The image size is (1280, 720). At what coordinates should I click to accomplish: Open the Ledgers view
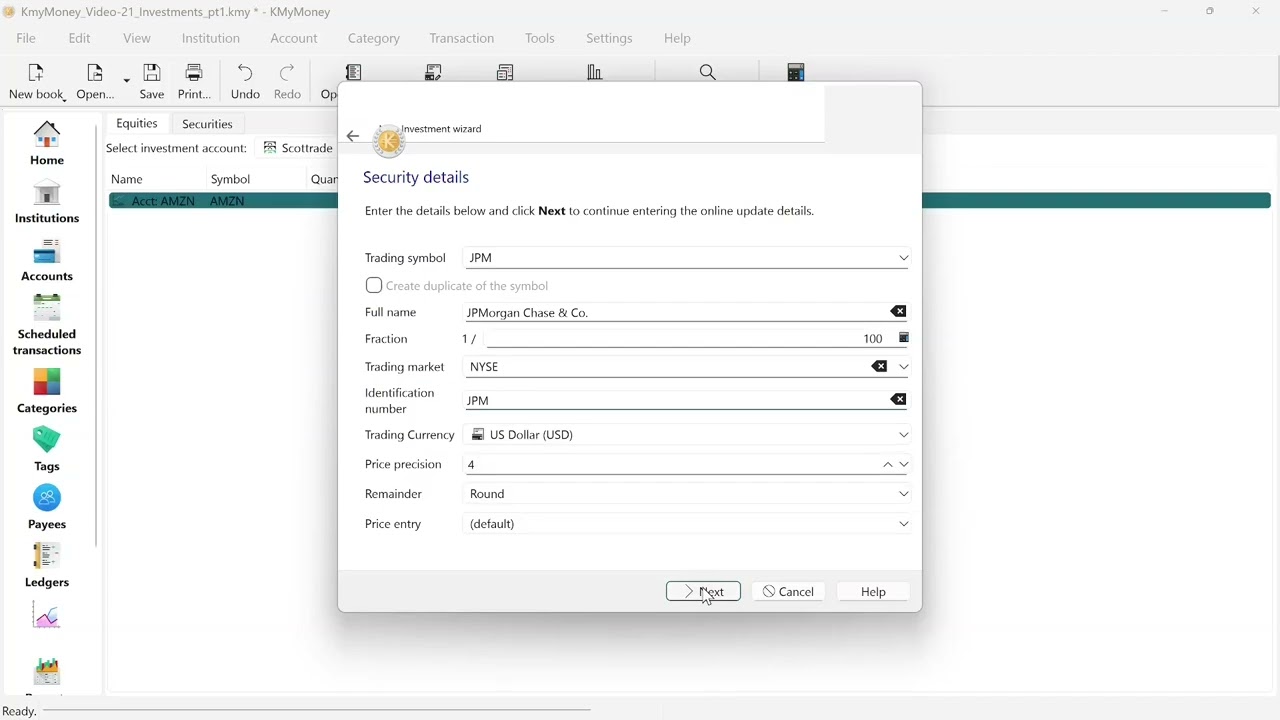(47, 566)
